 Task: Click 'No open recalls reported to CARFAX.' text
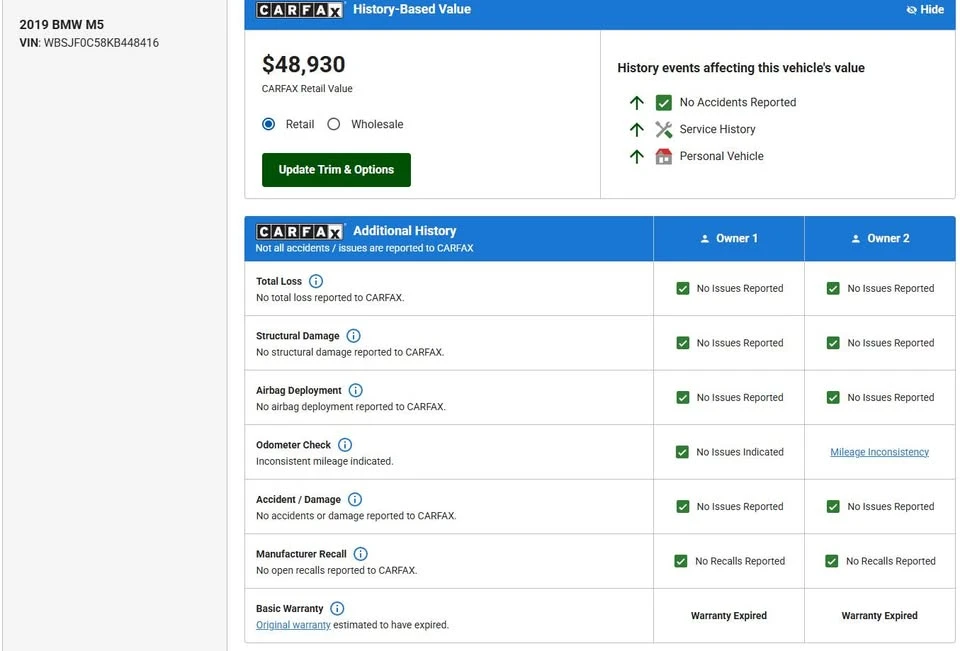coord(337,570)
